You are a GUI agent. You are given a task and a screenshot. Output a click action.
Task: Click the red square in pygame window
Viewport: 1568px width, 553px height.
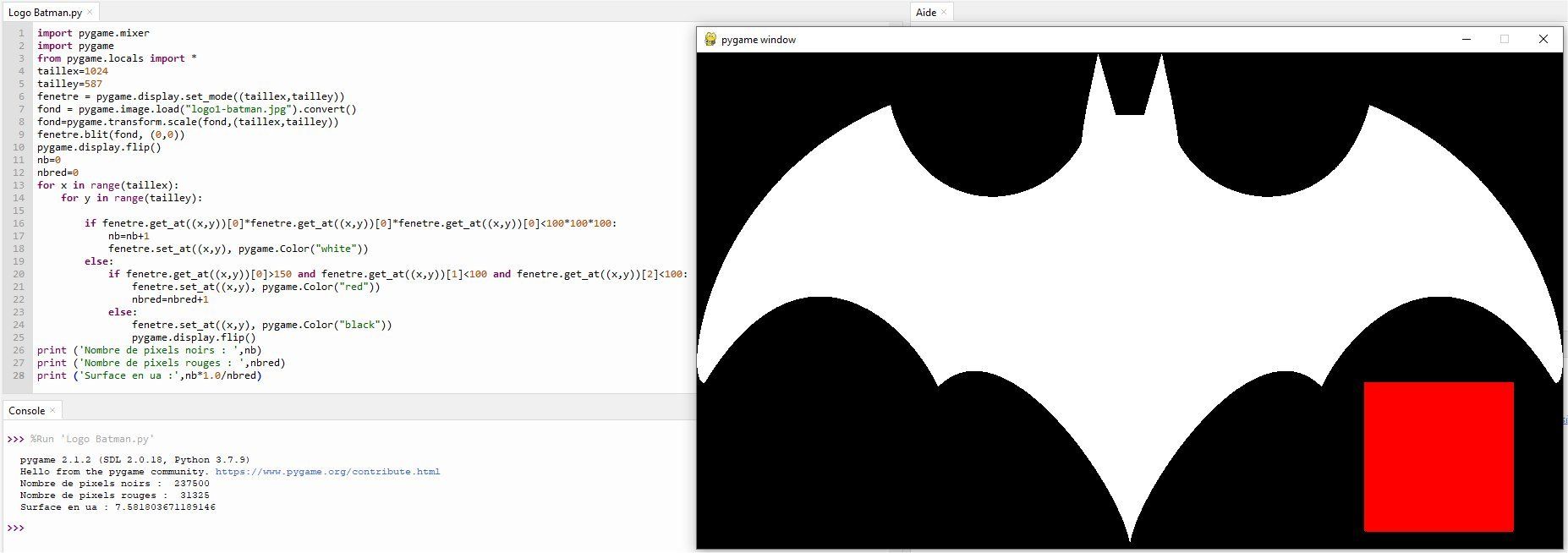[1439, 457]
